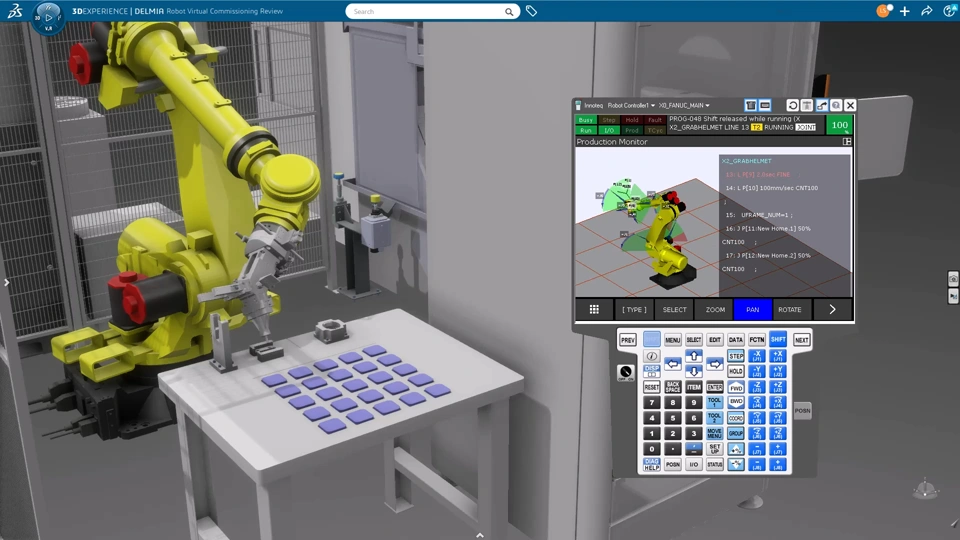Toggle the pendant keypad view icon
The width and height of the screenshot is (960, 540).
pos(765,105)
